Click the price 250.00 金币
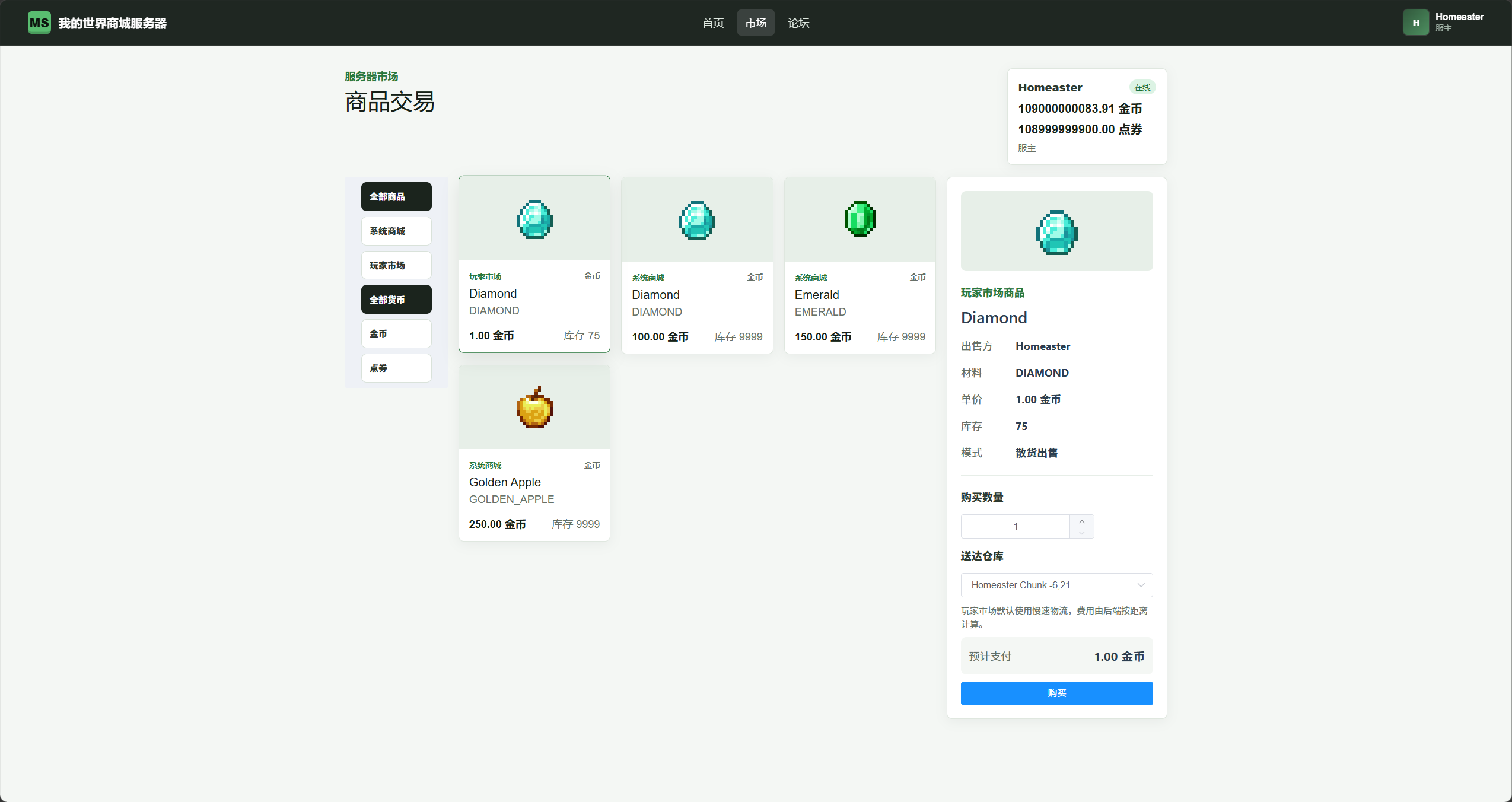The width and height of the screenshot is (1512, 802). coord(497,524)
